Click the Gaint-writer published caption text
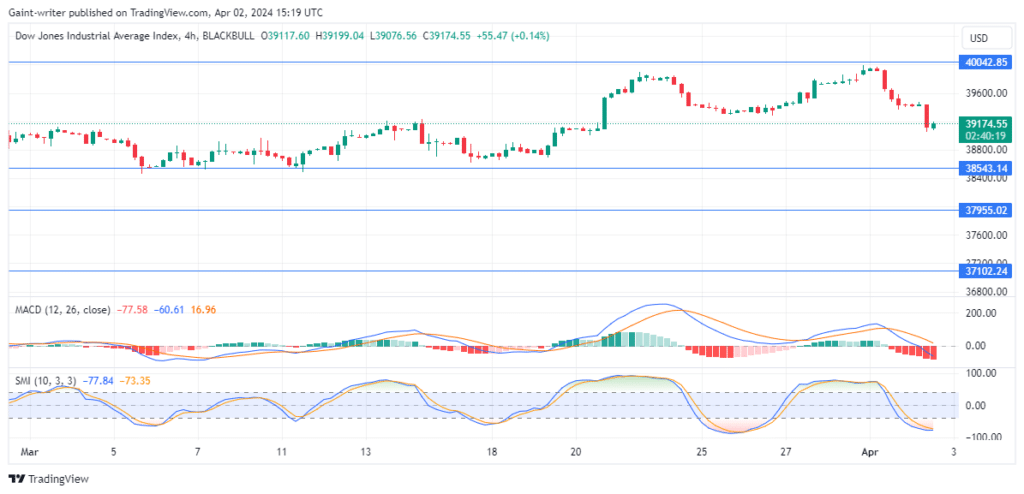Image resolution: width=1024 pixels, height=494 pixels. [165, 12]
